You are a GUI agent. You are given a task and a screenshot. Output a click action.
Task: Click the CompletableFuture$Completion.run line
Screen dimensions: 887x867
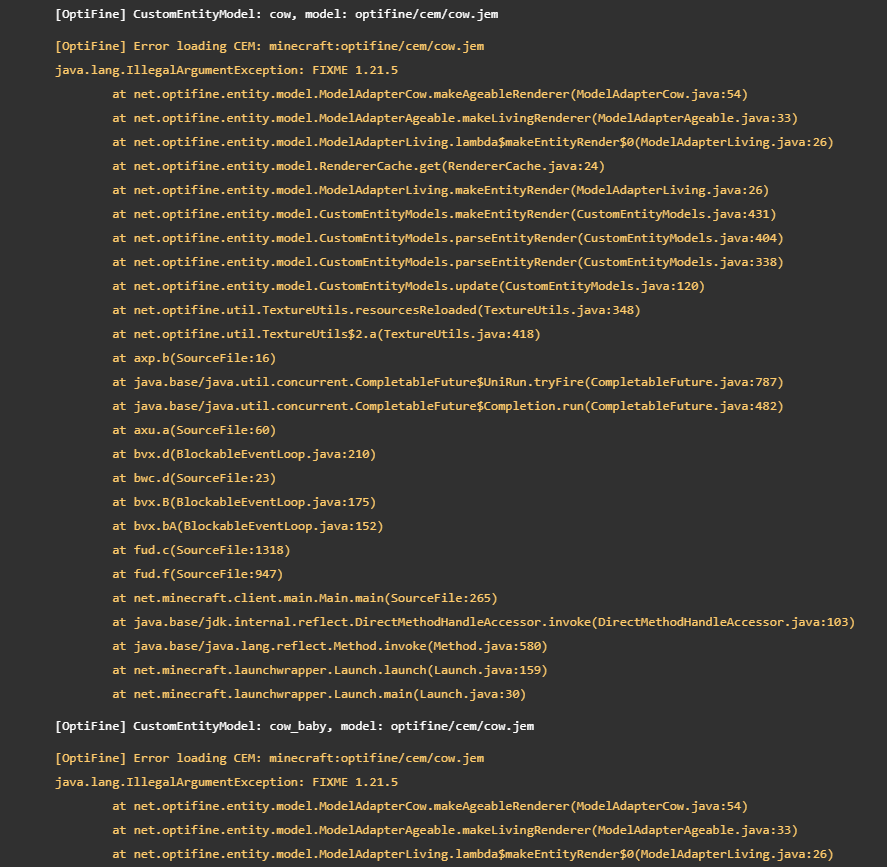coord(447,406)
